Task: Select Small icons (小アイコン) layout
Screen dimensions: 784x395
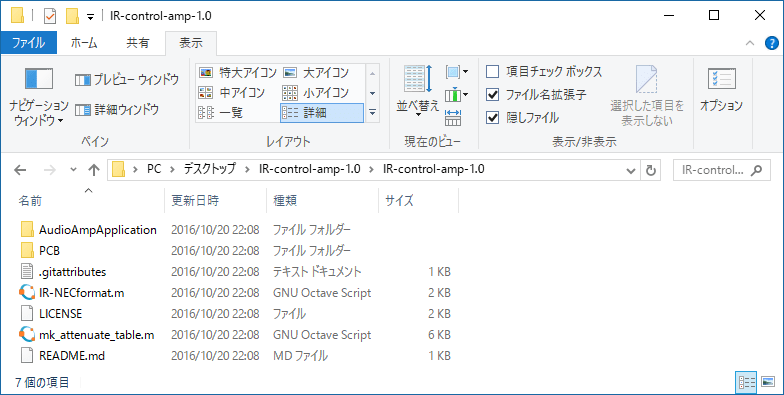Action: click(316, 93)
